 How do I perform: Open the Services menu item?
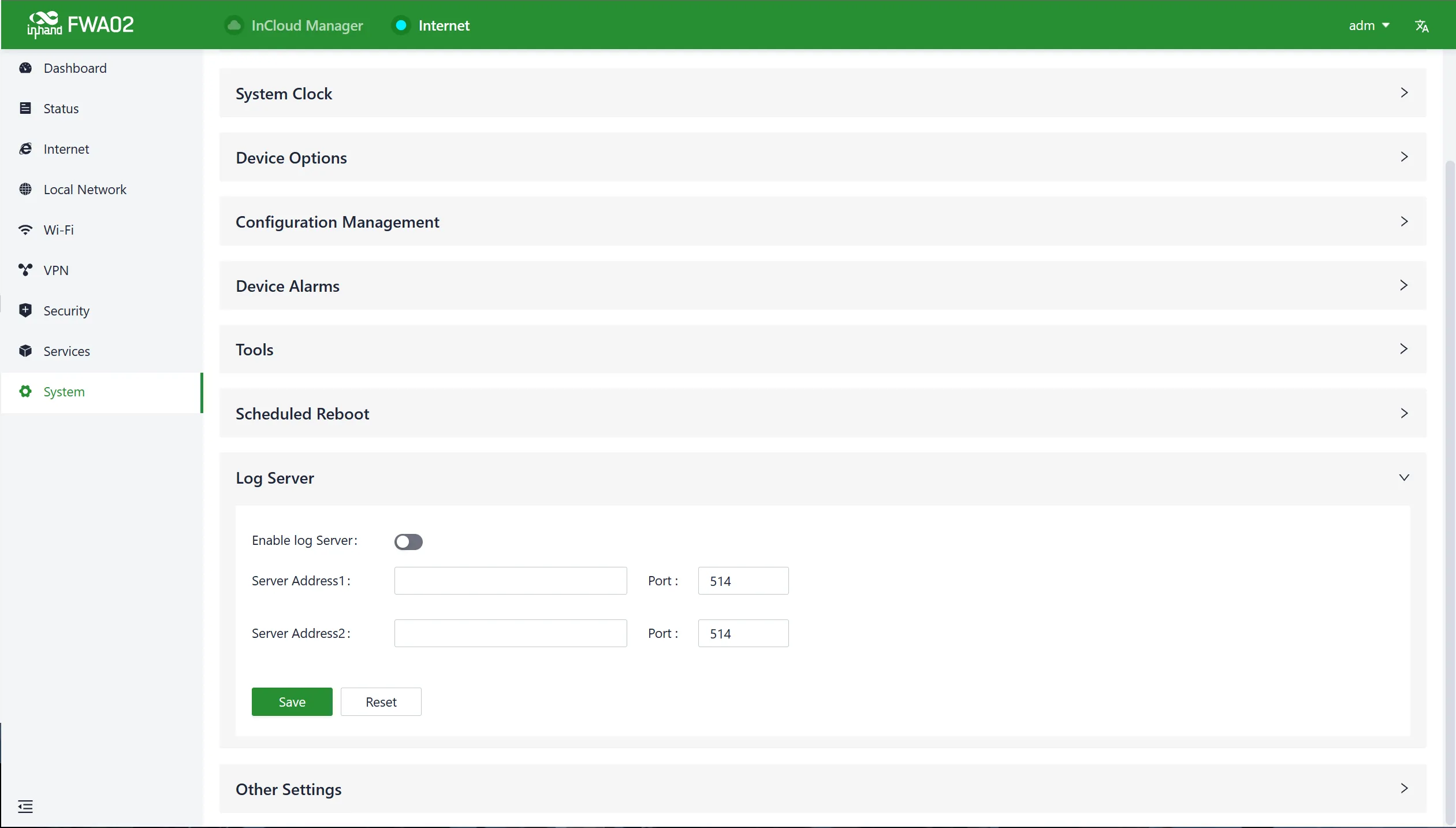(102, 351)
